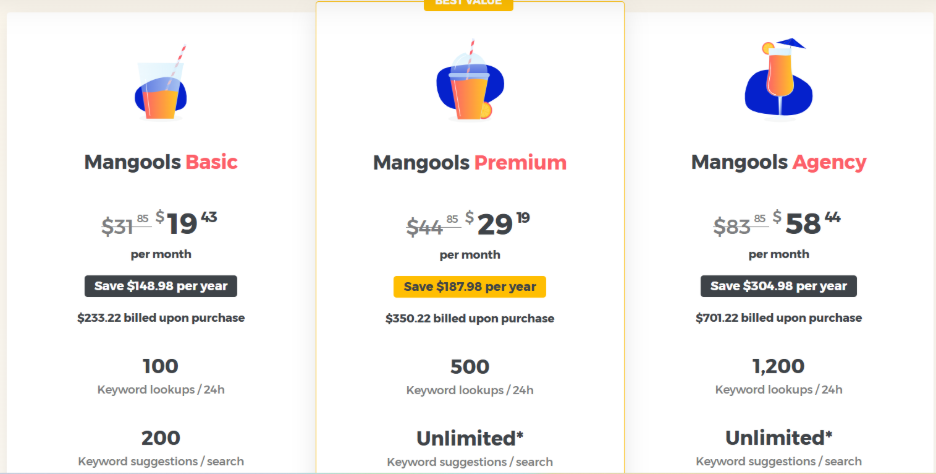Image resolution: width=936 pixels, height=474 pixels.
Task: Click the Save $304.98 per year badge
Action: click(778, 286)
